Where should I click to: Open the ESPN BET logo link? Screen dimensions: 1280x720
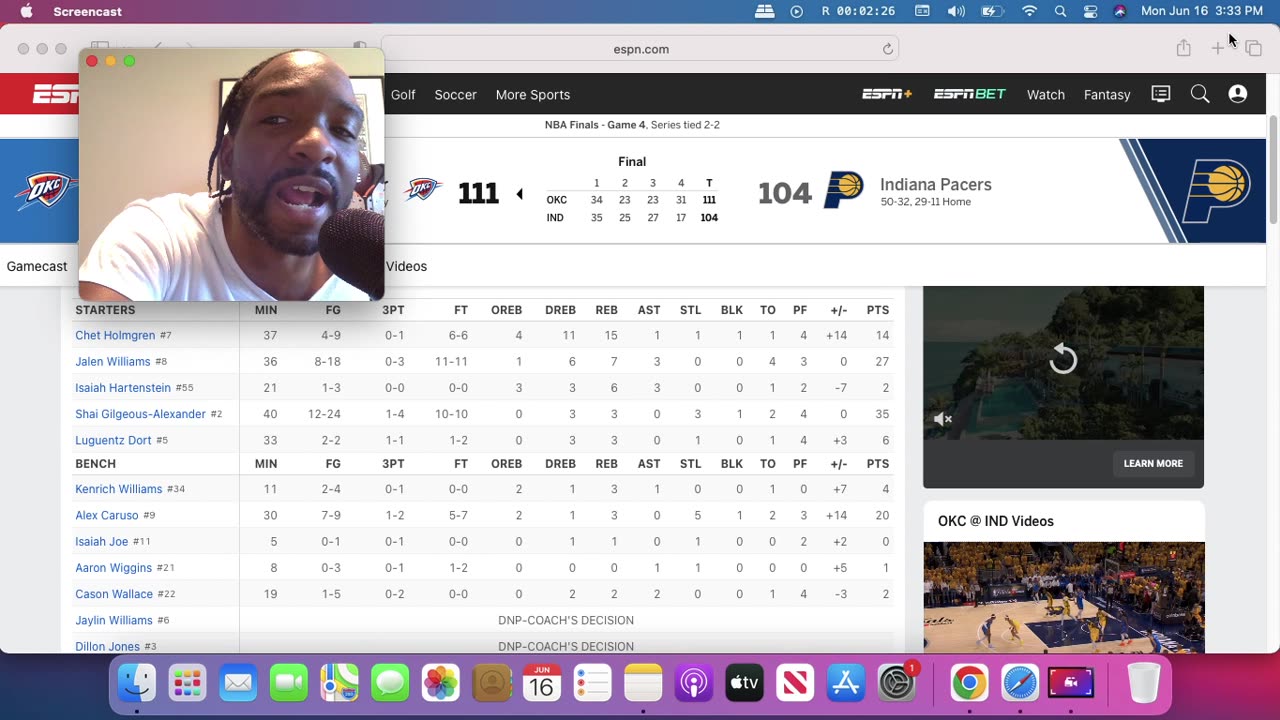[x=969, y=94]
